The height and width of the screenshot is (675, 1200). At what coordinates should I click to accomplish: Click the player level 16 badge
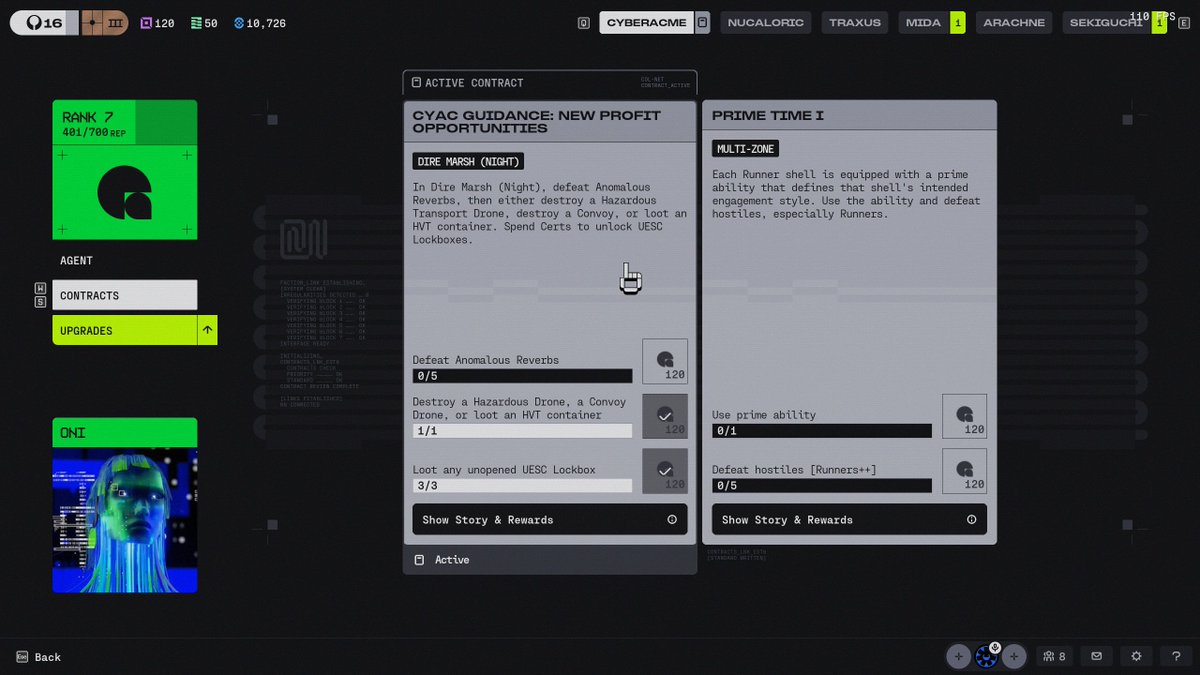click(44, 22)
